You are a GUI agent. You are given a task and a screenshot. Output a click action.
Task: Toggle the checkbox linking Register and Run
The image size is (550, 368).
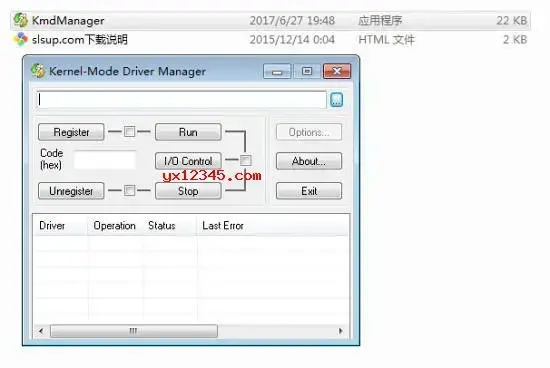click(129, 132)
